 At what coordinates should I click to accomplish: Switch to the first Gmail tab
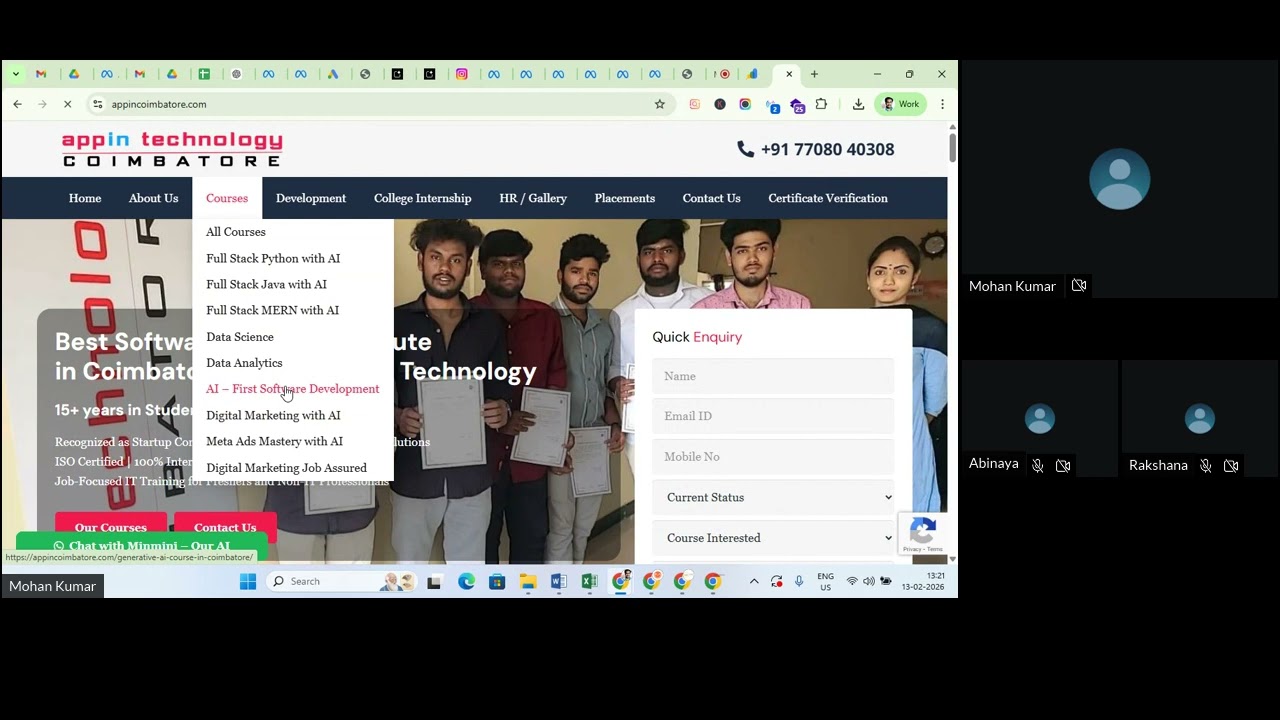(41, 74)
